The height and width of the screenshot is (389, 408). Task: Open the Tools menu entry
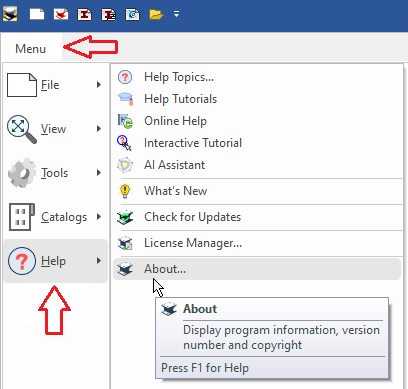55,173
